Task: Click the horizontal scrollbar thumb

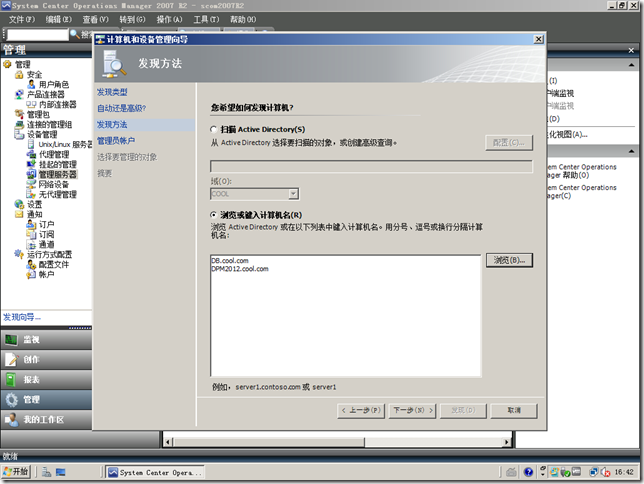Action: pos(269,442)
